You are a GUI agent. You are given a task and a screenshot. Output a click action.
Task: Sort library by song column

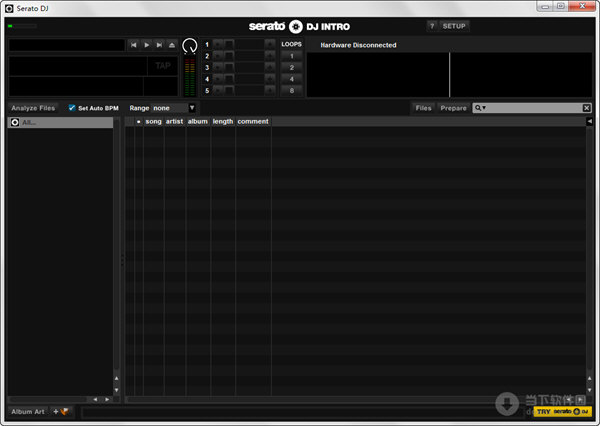pos(153,121)
